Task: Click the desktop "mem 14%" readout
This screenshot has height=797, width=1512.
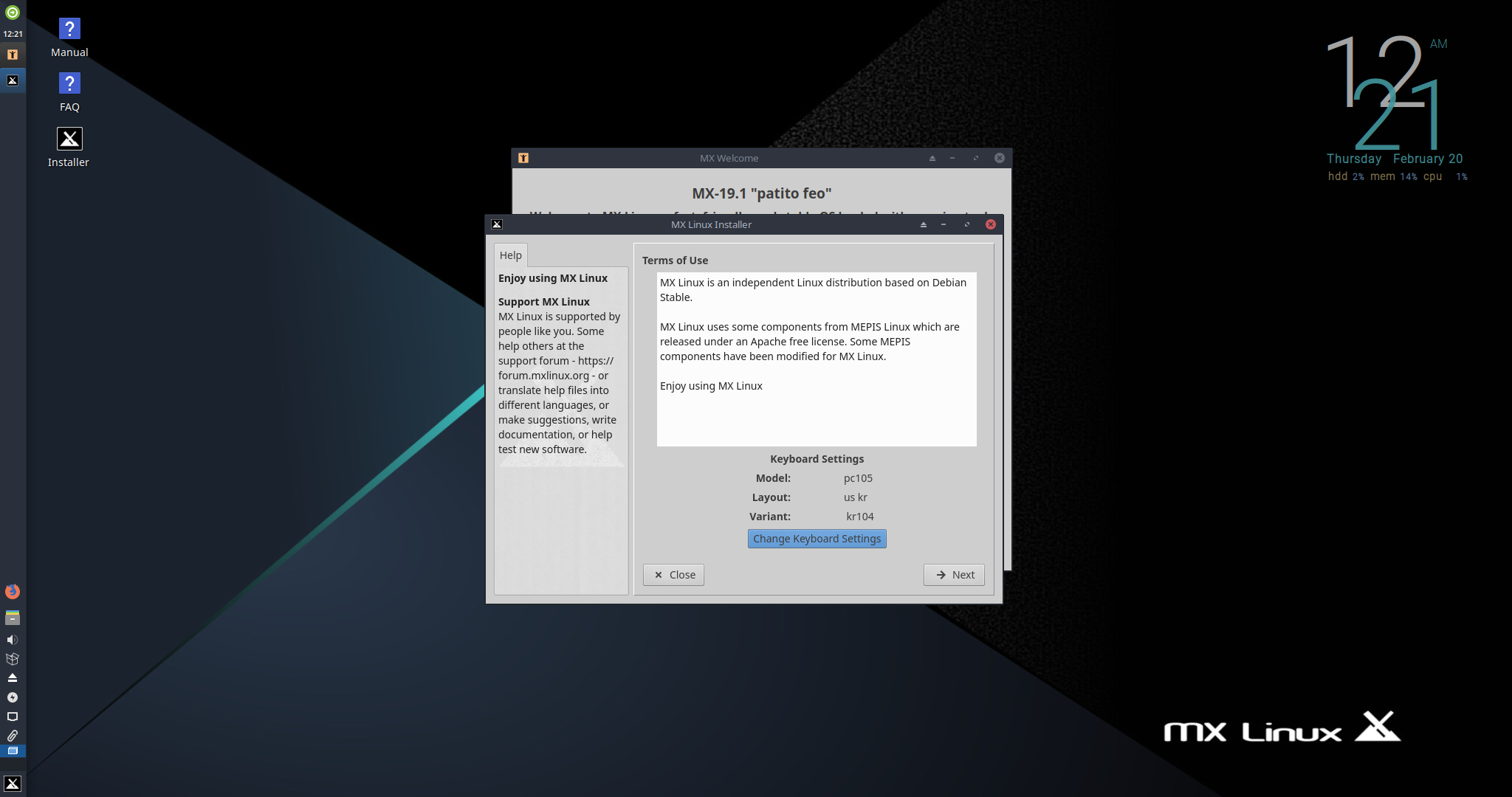Action: [x=1394, y=176]
